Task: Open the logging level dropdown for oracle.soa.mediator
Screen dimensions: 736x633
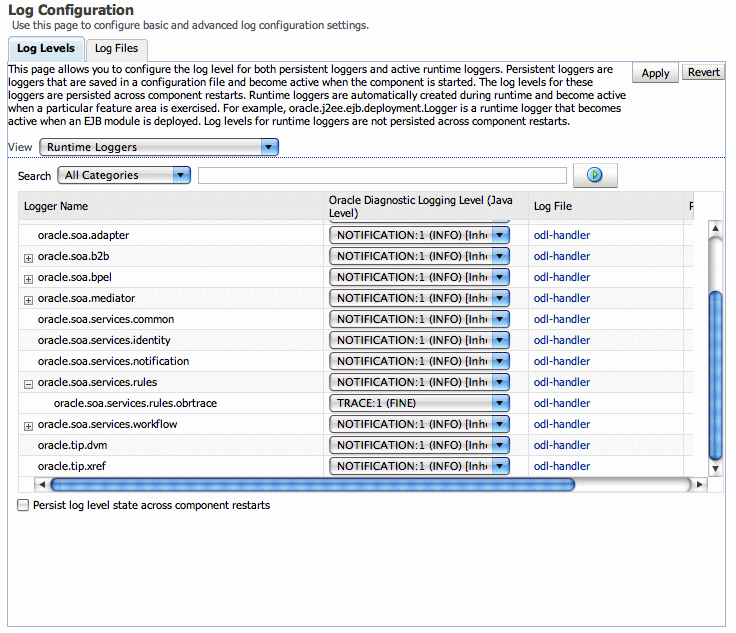Action: coord(419,298)
